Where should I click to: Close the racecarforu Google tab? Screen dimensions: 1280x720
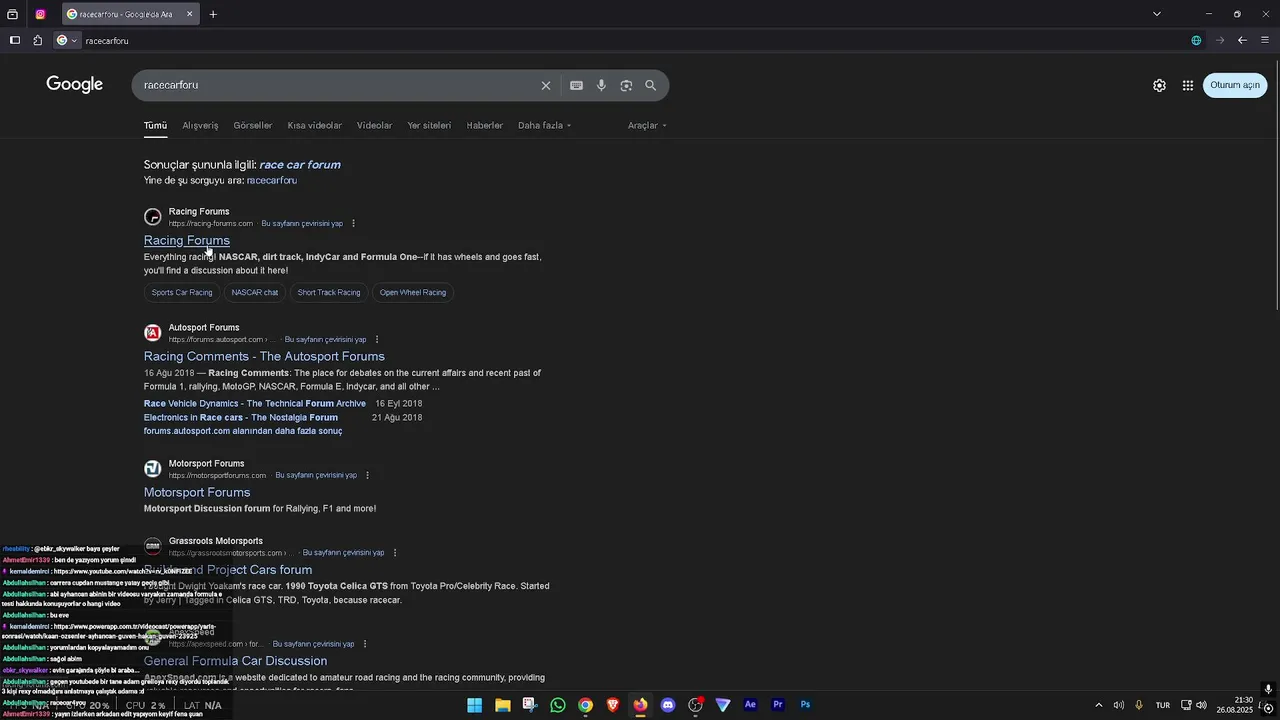[189, 14]
